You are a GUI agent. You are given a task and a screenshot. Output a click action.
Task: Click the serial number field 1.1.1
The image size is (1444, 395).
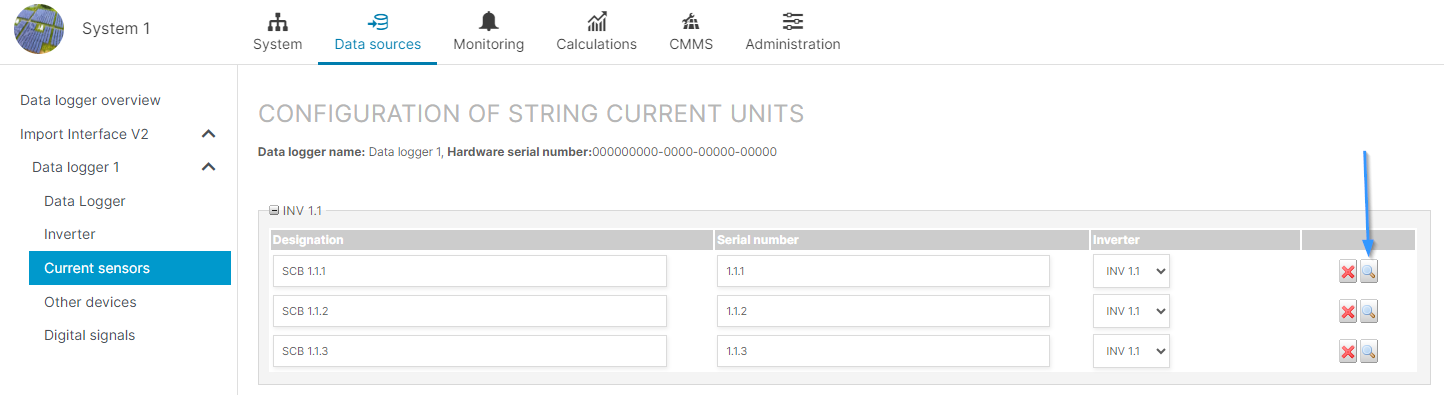click(883, 271)
